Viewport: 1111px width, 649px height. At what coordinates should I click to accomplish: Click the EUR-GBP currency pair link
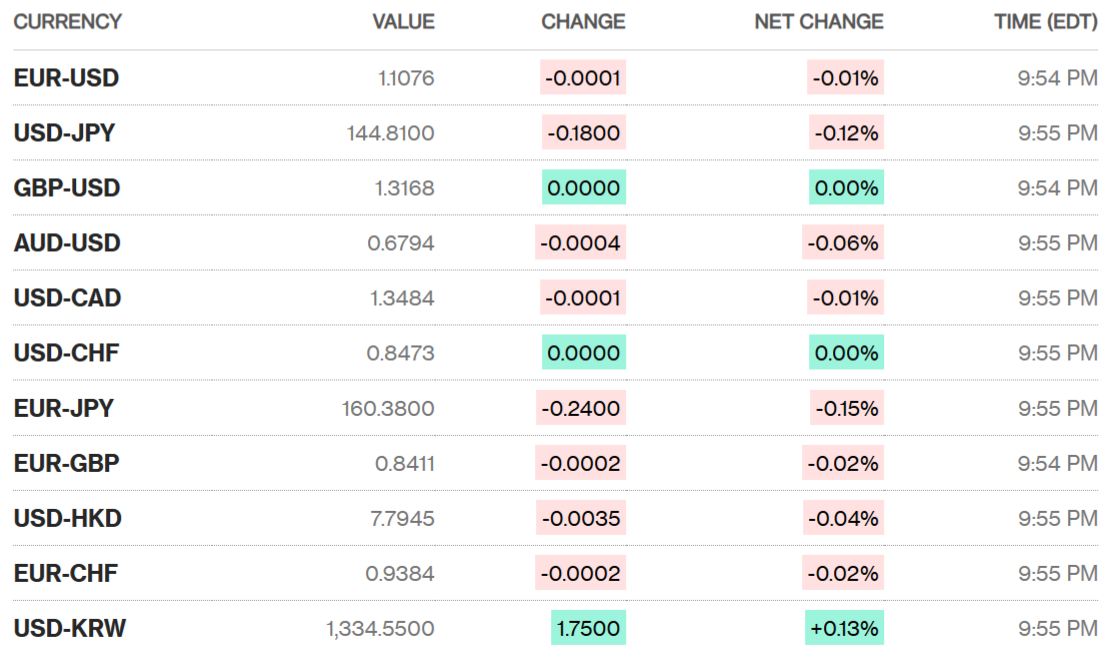pyautogui.click(x=67, y=463)
